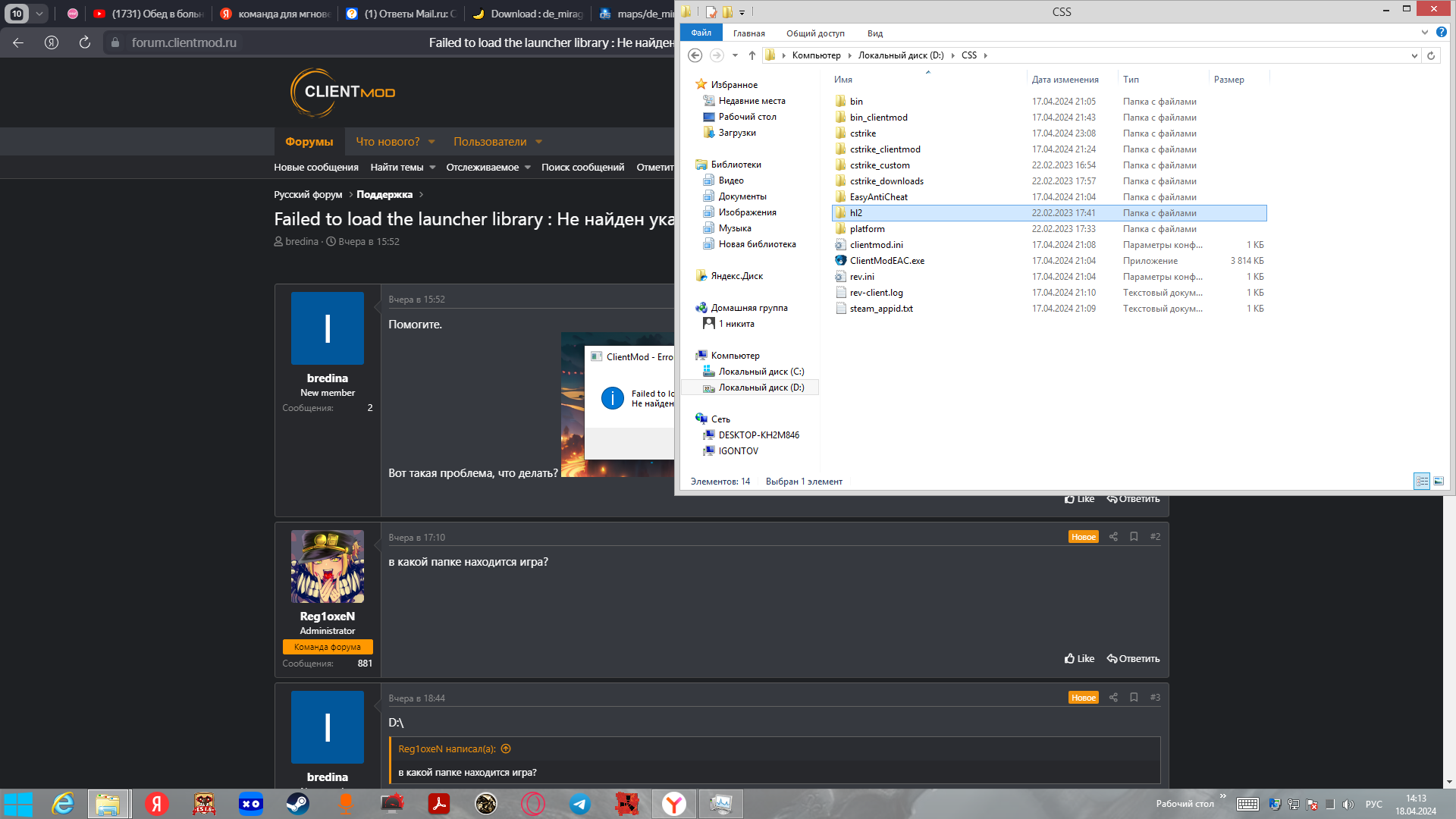
Task: Expand the Пользователи menu arrow
Action: (538, 142)
